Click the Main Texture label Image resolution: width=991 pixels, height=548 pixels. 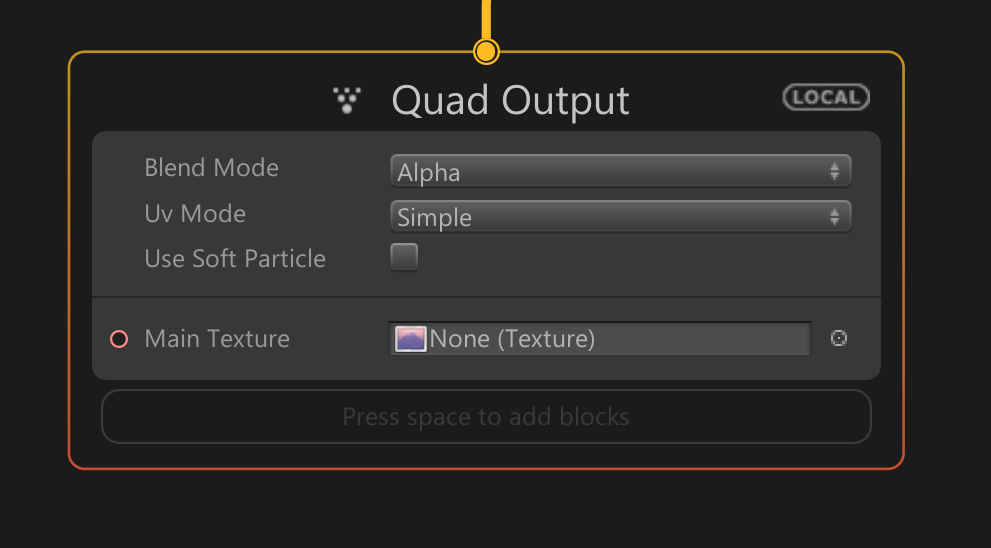click(x=217, y=339)
